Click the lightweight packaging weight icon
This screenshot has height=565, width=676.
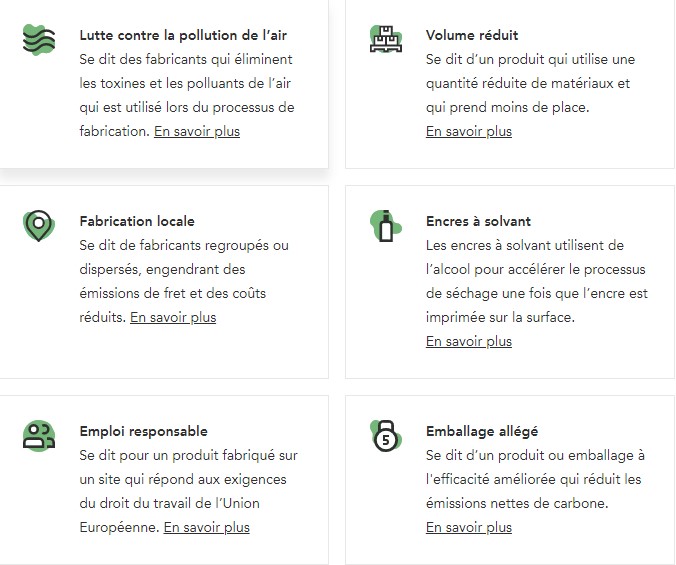(x=384, y=436)
